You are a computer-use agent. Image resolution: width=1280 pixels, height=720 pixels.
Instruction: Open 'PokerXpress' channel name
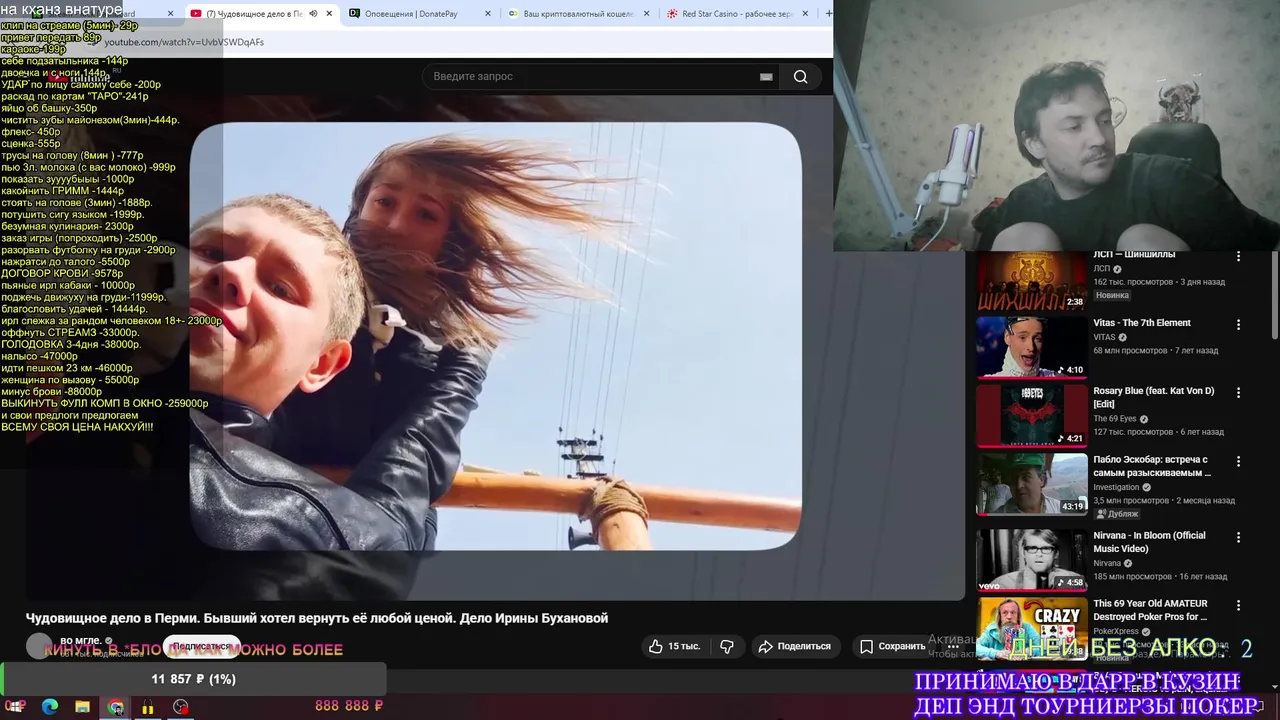pyautogui.click(x=1114, y=632)
